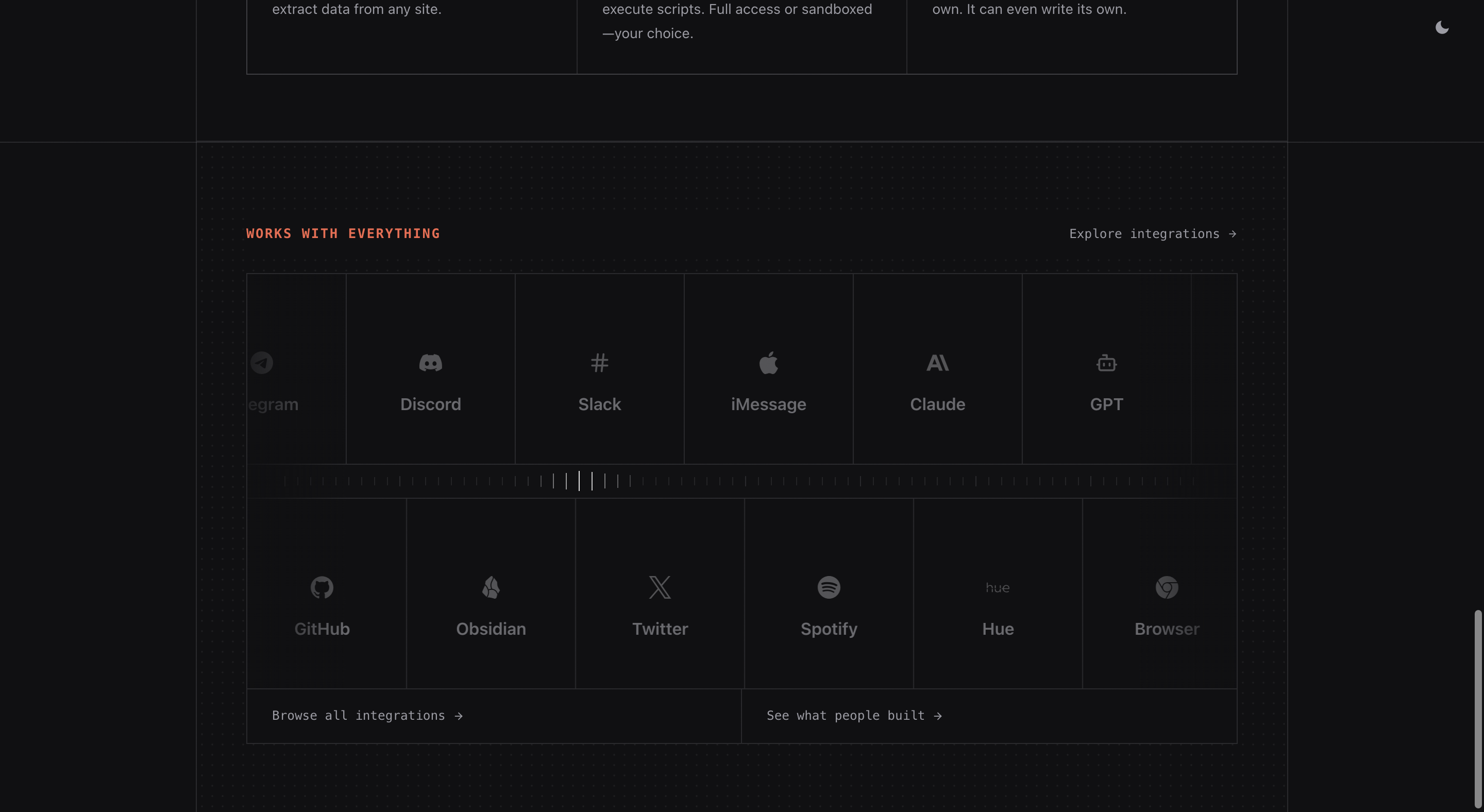The width and height of the screenshot is (1484, 812).
Task: Open Browse all integrations link
Action: (367, 715)
